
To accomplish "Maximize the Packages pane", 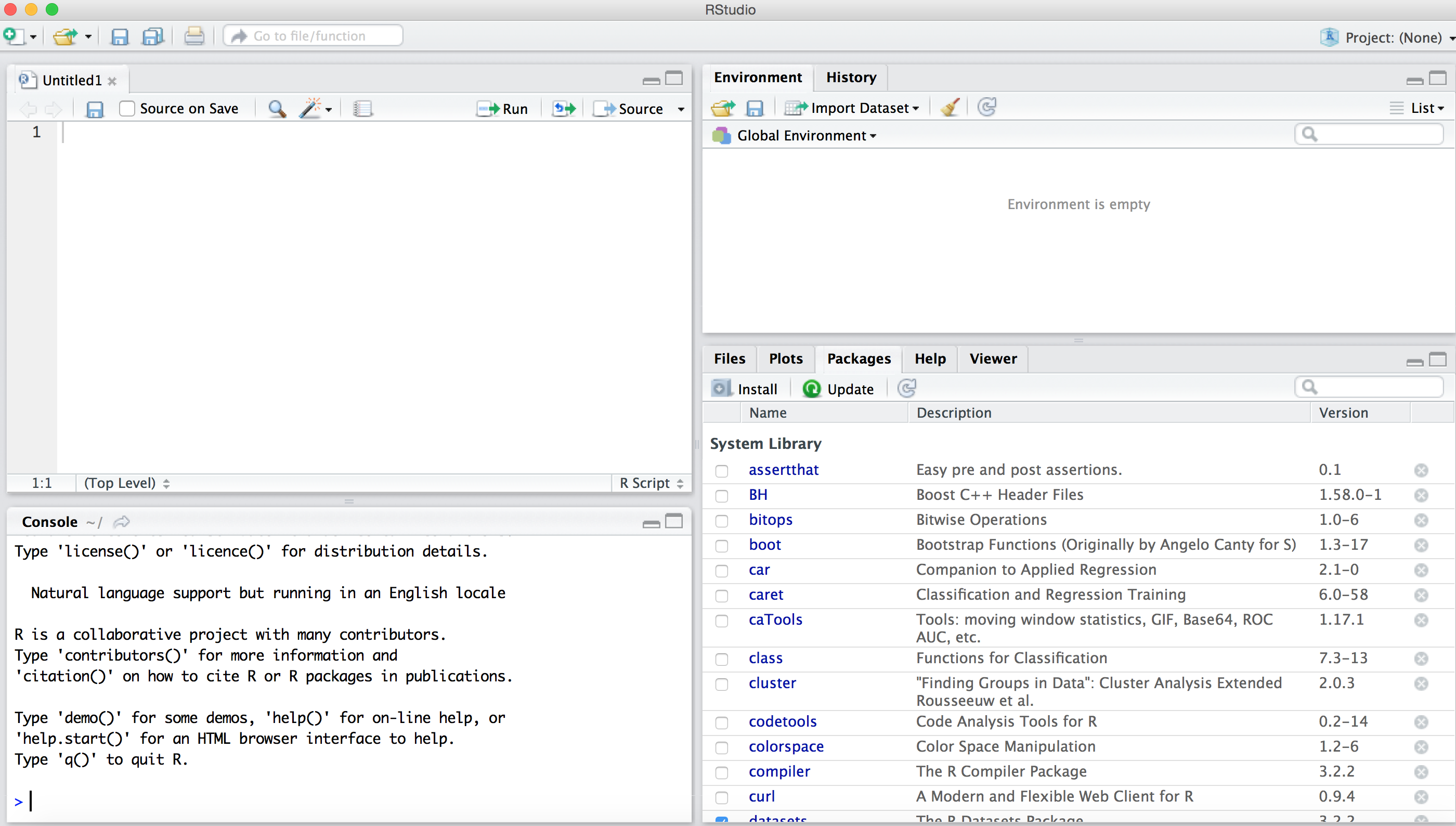I will 1437,359.
